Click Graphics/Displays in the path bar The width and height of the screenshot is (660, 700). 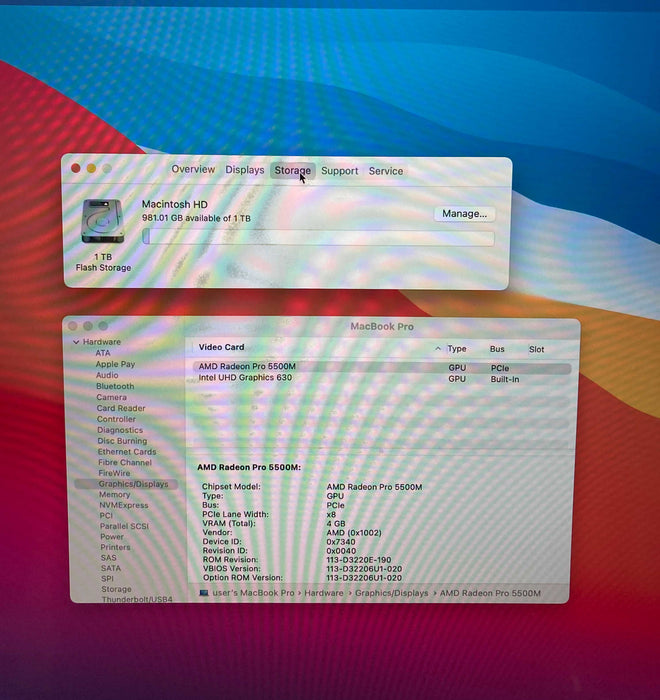click(x=392, y=593)
